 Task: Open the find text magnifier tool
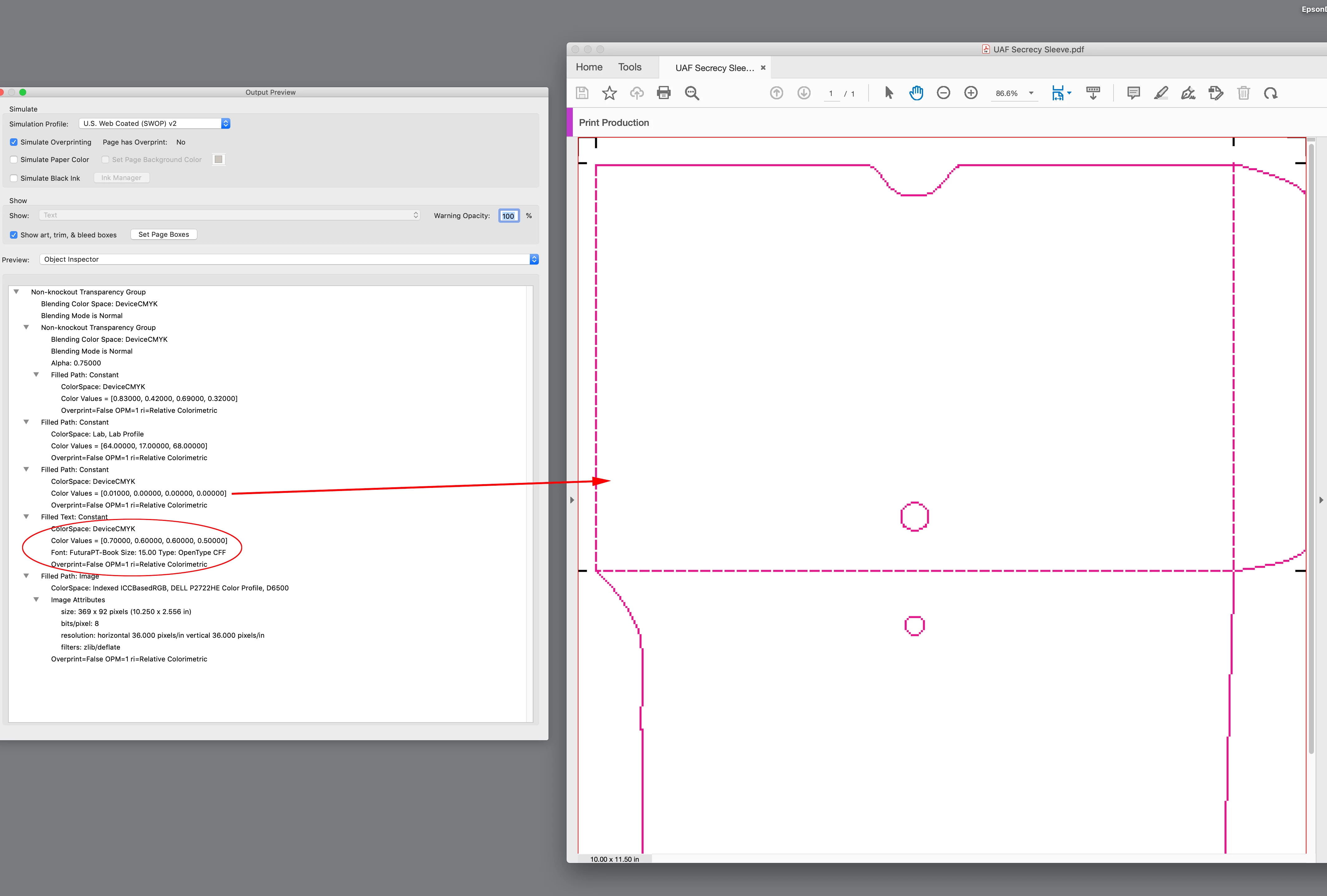(692, 93)
